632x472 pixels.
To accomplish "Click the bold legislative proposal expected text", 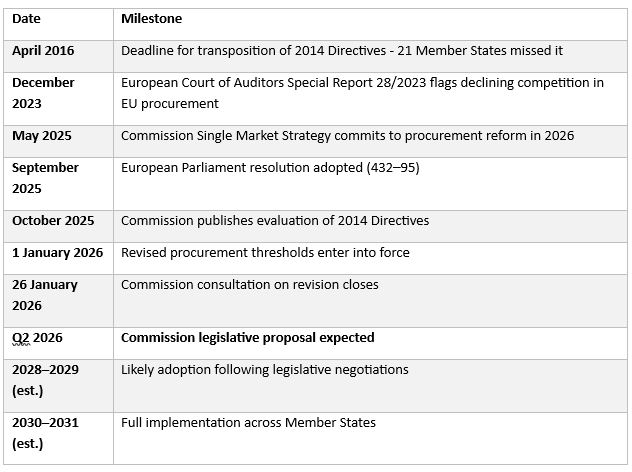I will [247, 337].
